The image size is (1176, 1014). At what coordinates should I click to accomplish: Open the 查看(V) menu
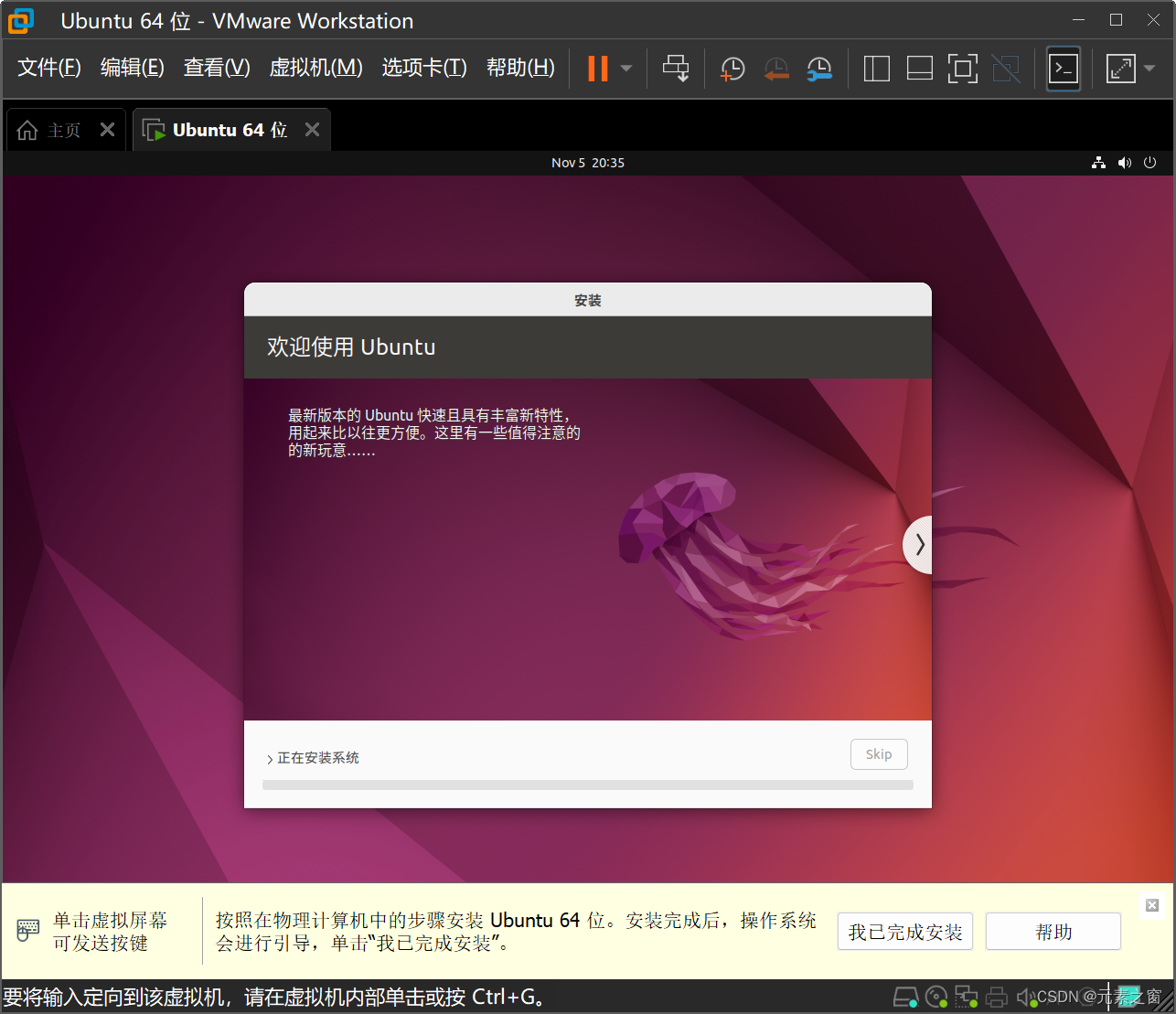217,68
